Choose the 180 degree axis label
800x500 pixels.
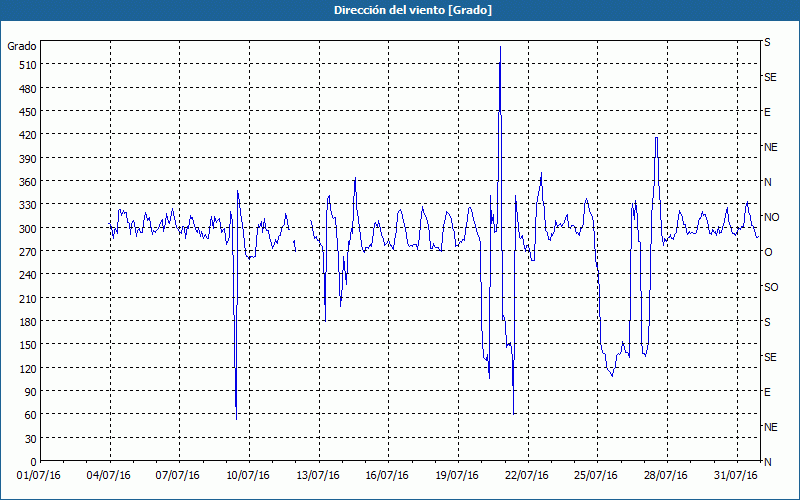[x=29, y=322]
